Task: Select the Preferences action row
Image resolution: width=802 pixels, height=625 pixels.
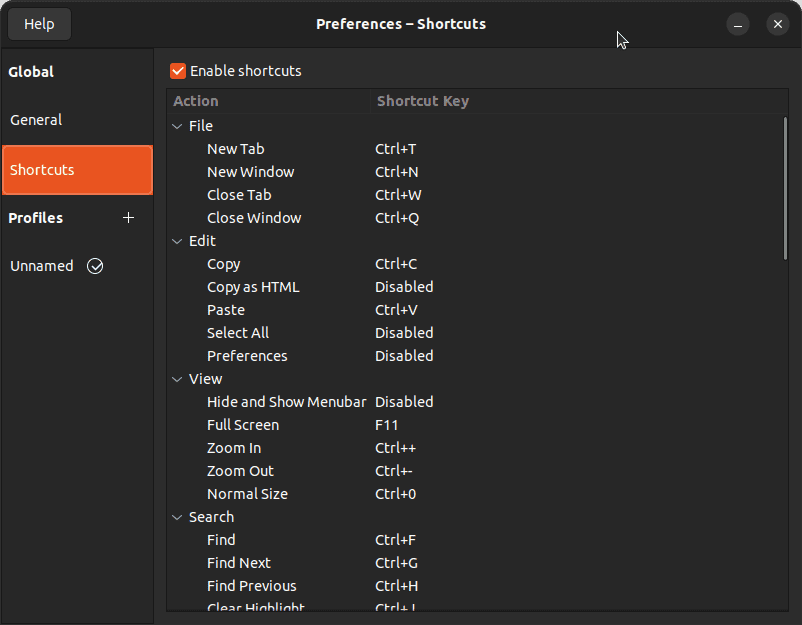Action: point(247,356)
